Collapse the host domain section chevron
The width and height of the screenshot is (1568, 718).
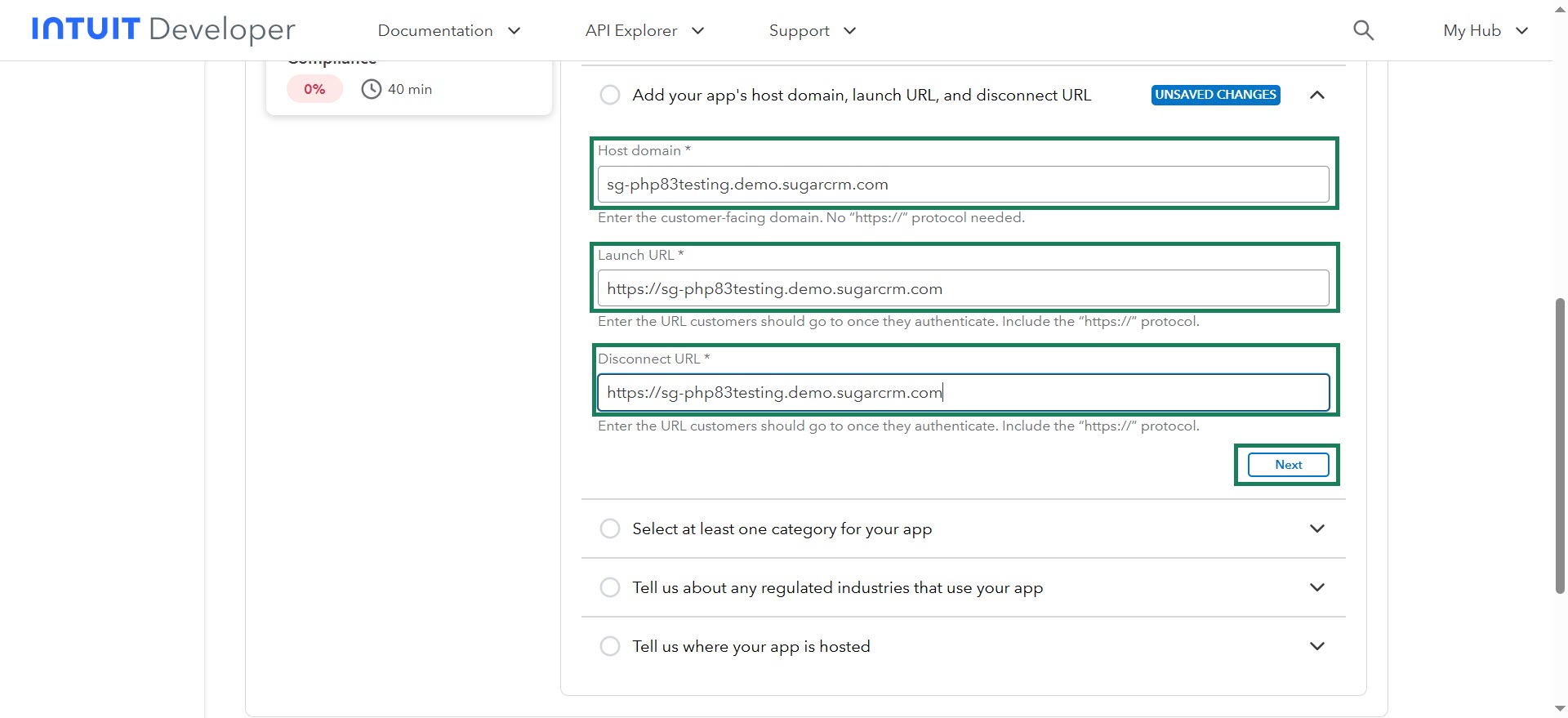1316,95
